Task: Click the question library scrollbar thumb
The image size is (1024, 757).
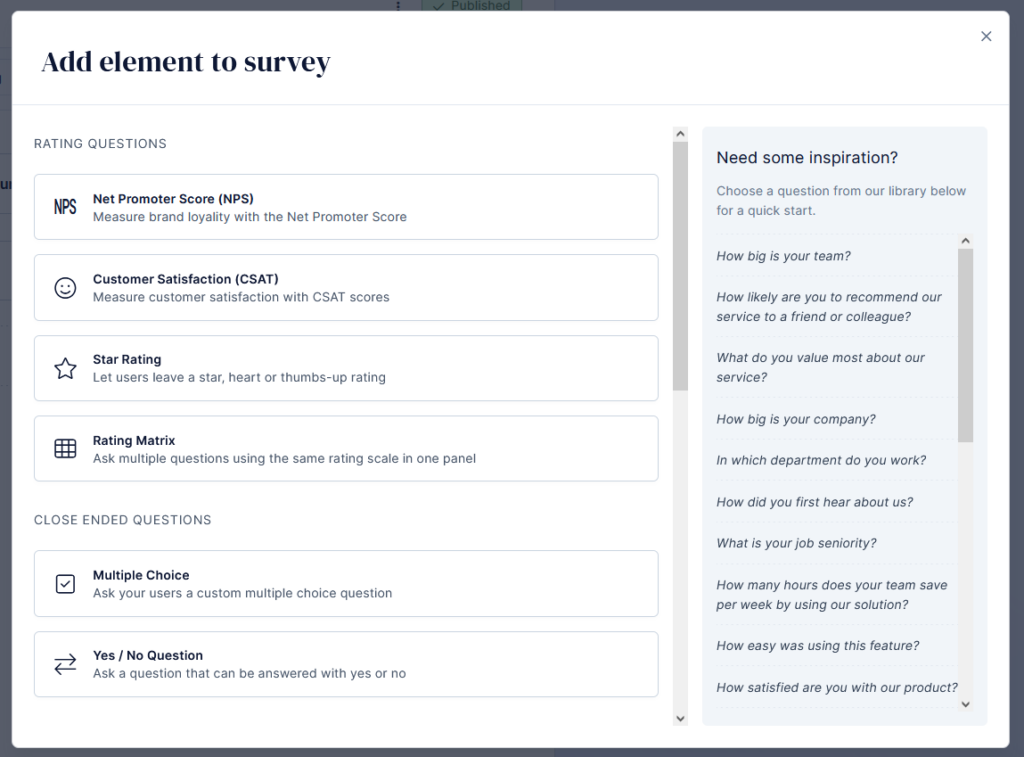Action: click(x=965, y=346)
